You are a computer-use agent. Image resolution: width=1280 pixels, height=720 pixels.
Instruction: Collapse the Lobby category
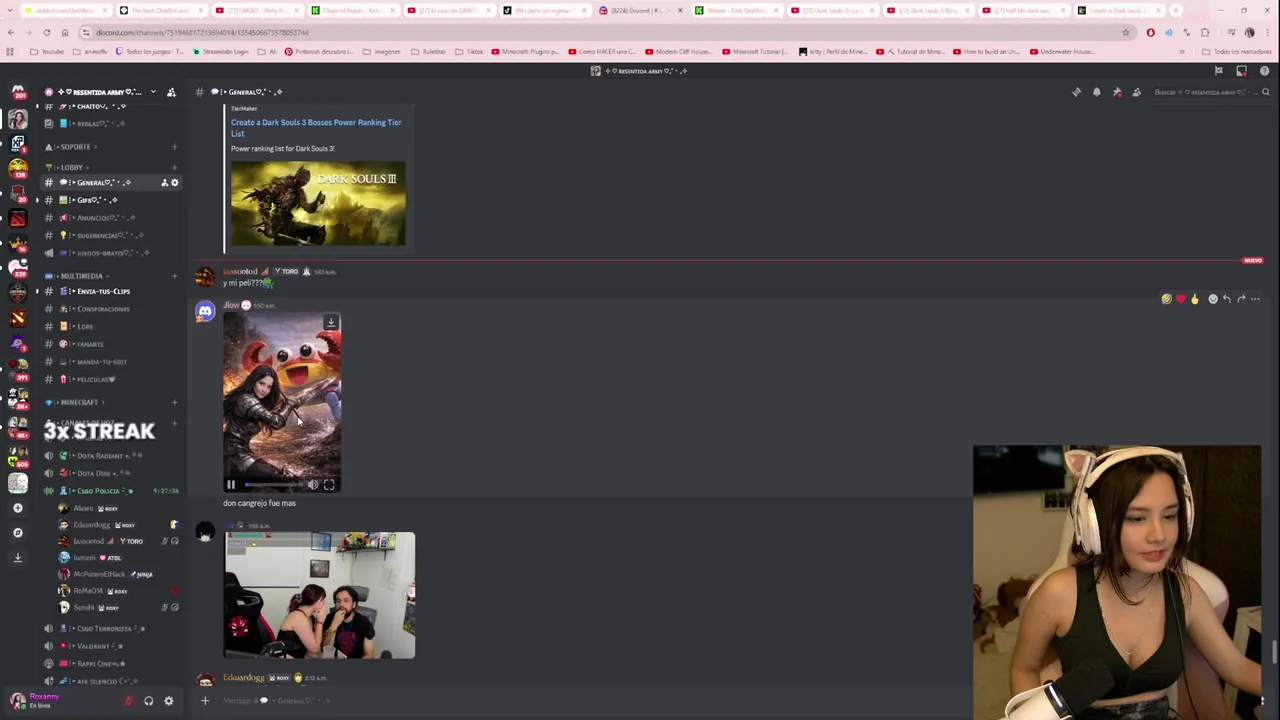point(70,167)
